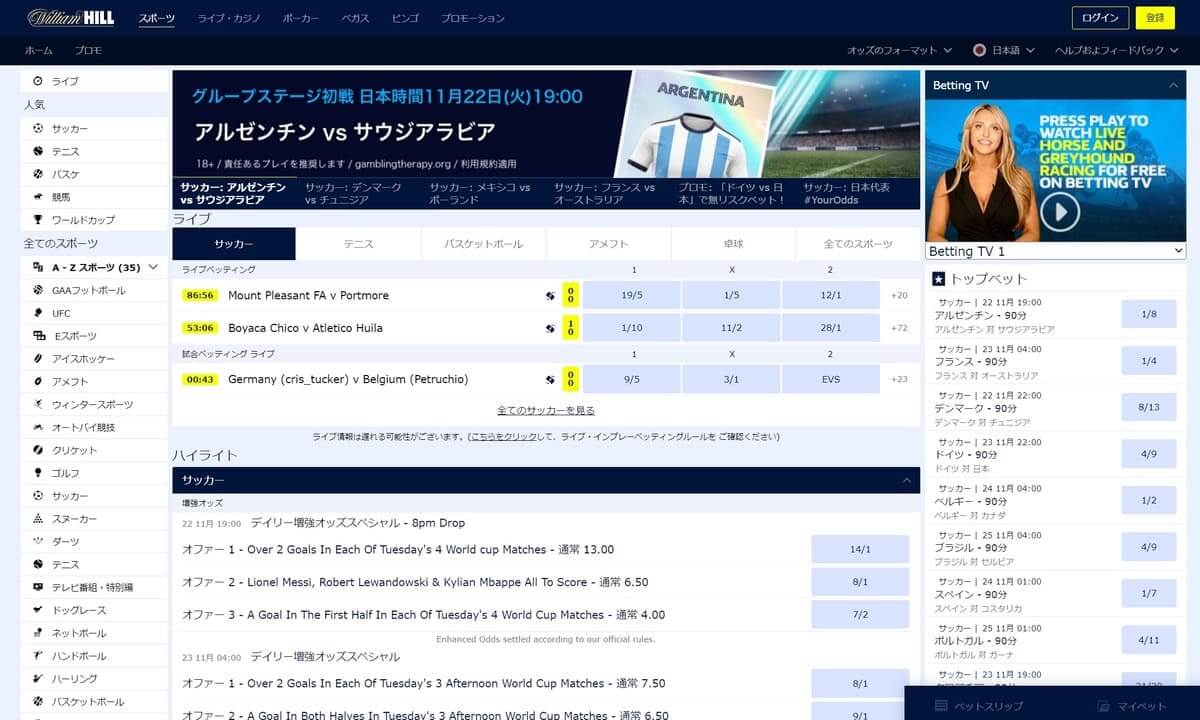1200x720 pixels.
Task: Open the ライブ sidebar icon
Action: [38, 81]
